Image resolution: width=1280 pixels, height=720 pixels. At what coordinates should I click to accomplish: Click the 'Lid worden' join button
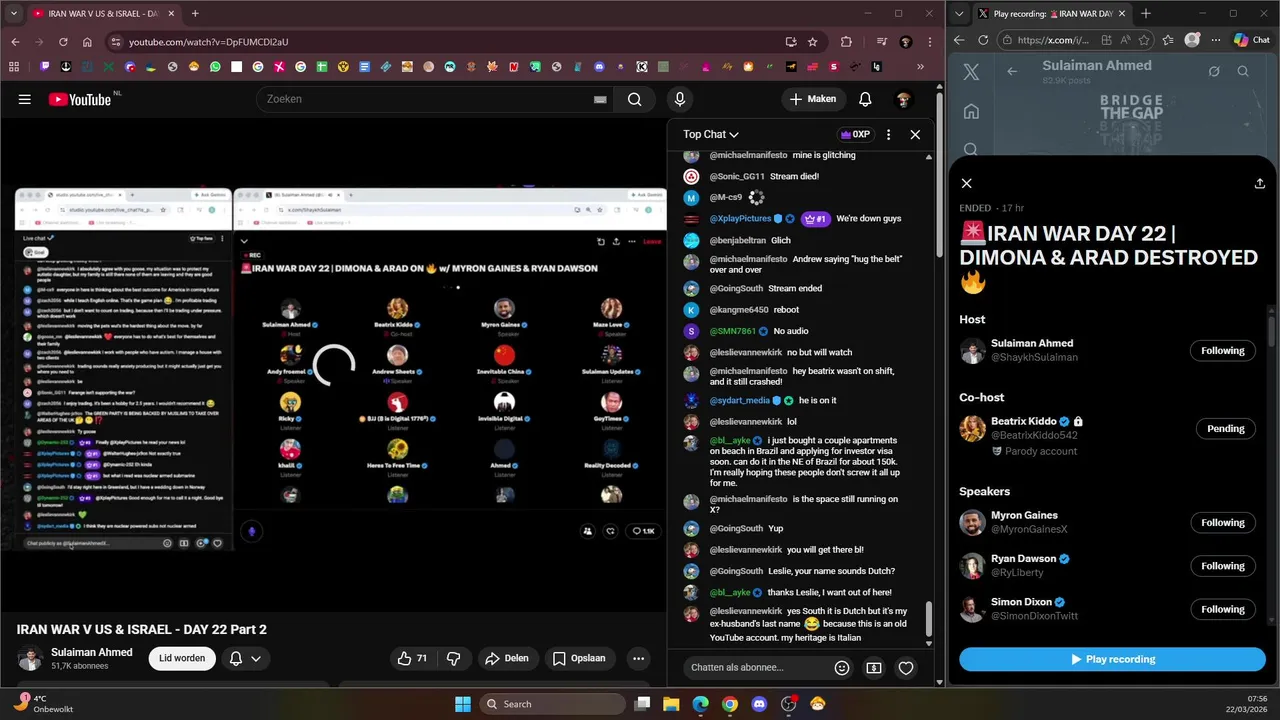pos(182,658)
